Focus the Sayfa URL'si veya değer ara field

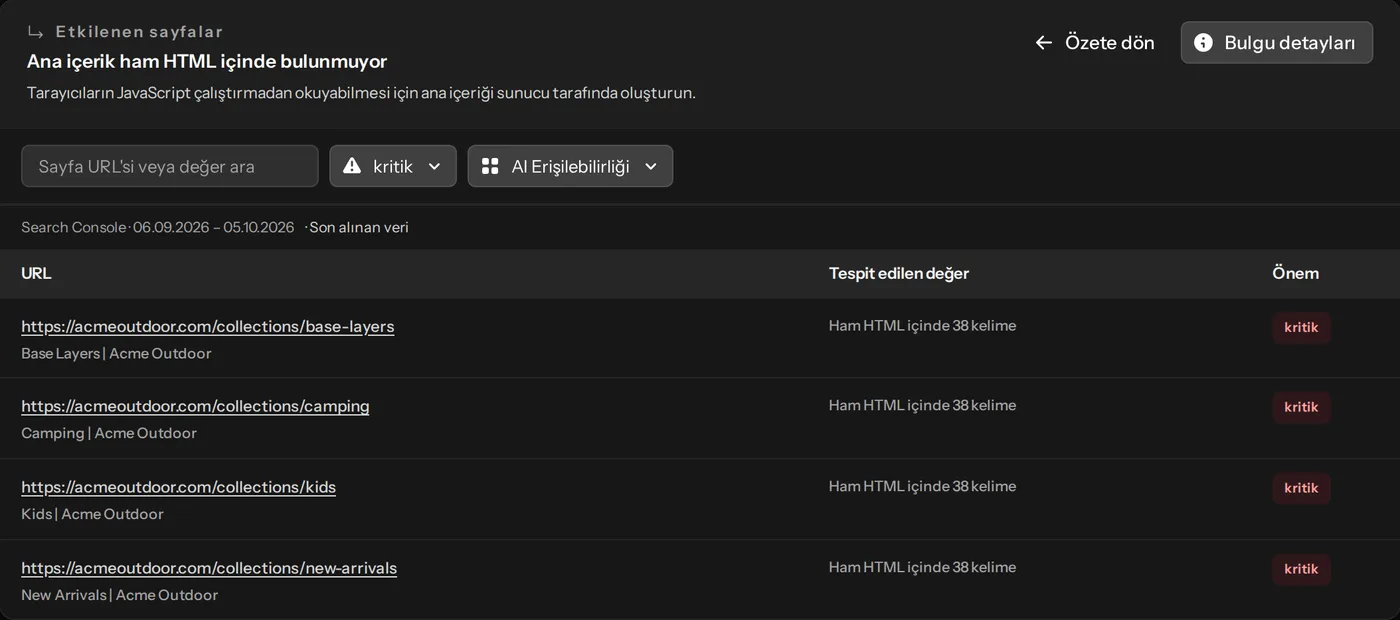tap(170, 166)
